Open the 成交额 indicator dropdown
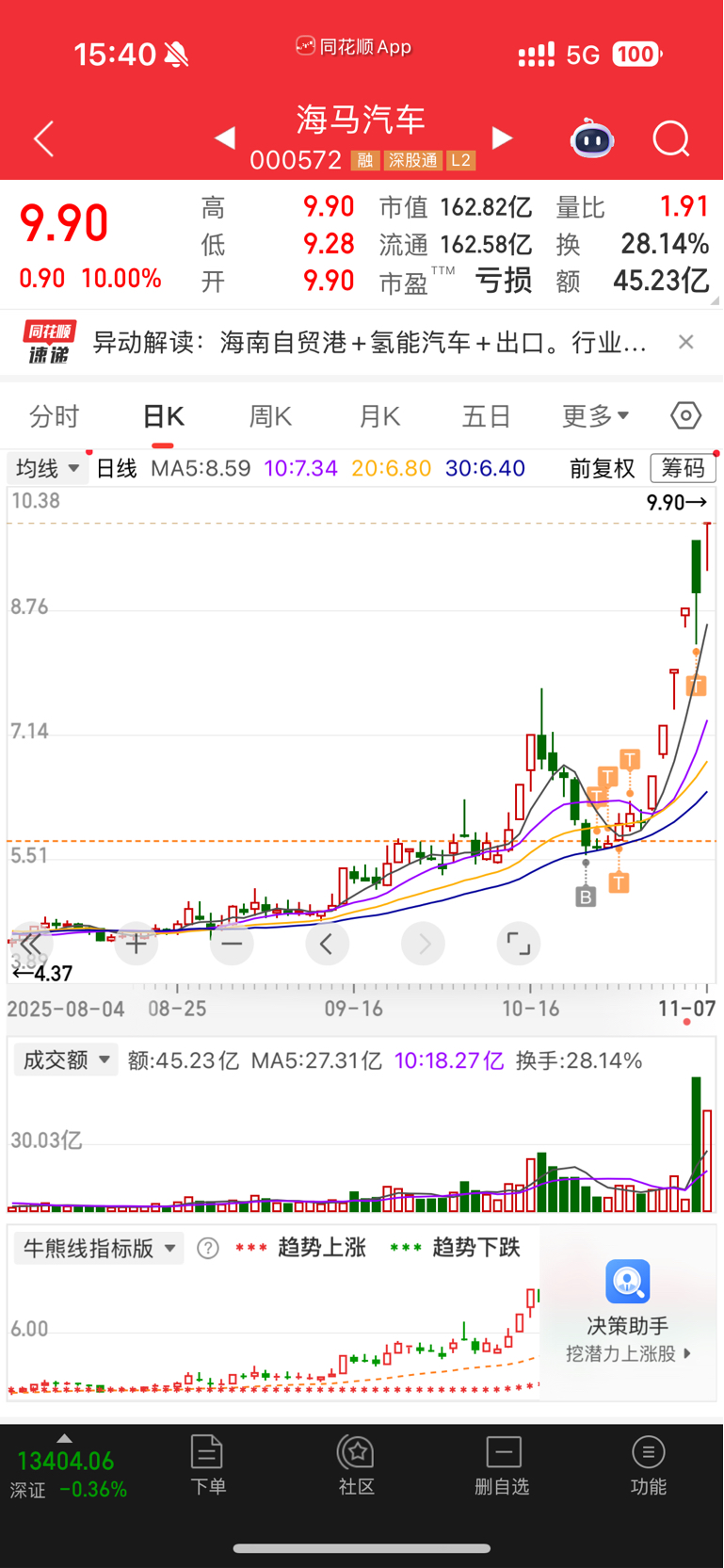This screenshot has height=1568, width=724. [66, 1060]
